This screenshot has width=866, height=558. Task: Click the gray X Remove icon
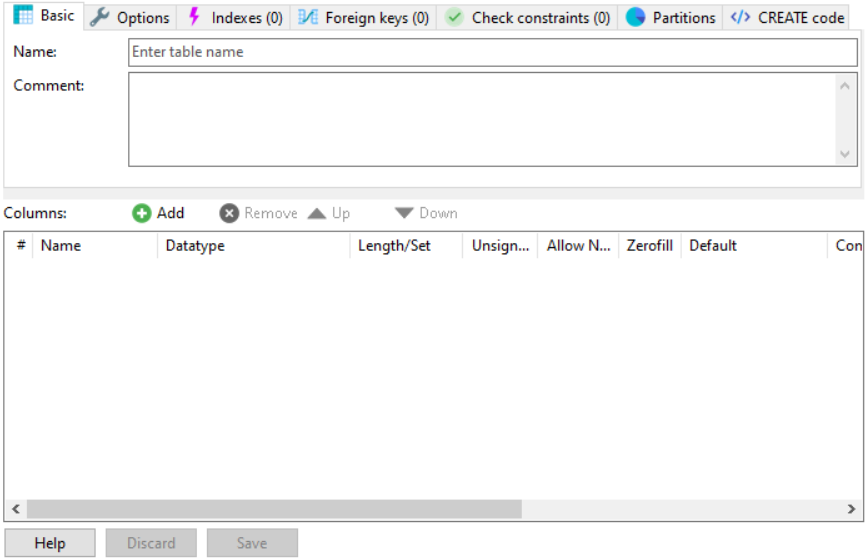click(x=229, y=213)
